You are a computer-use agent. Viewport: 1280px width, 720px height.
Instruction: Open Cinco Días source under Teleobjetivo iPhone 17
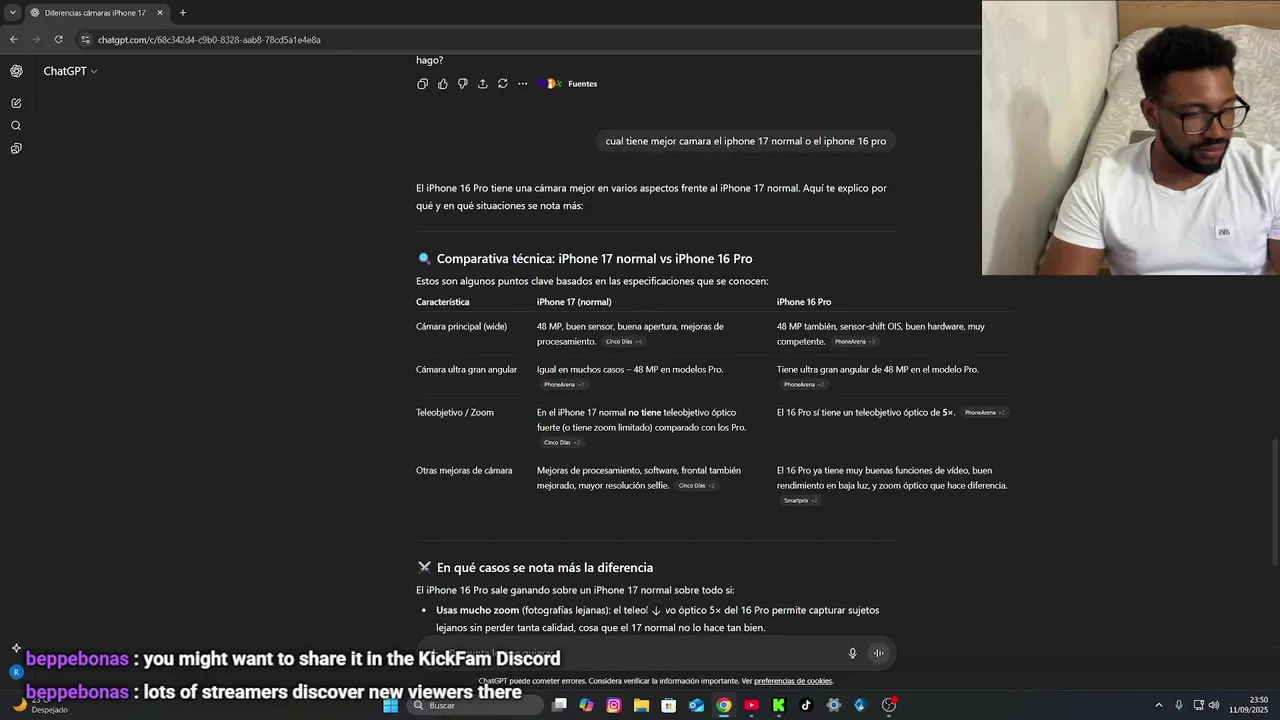(x=562, y=443)
